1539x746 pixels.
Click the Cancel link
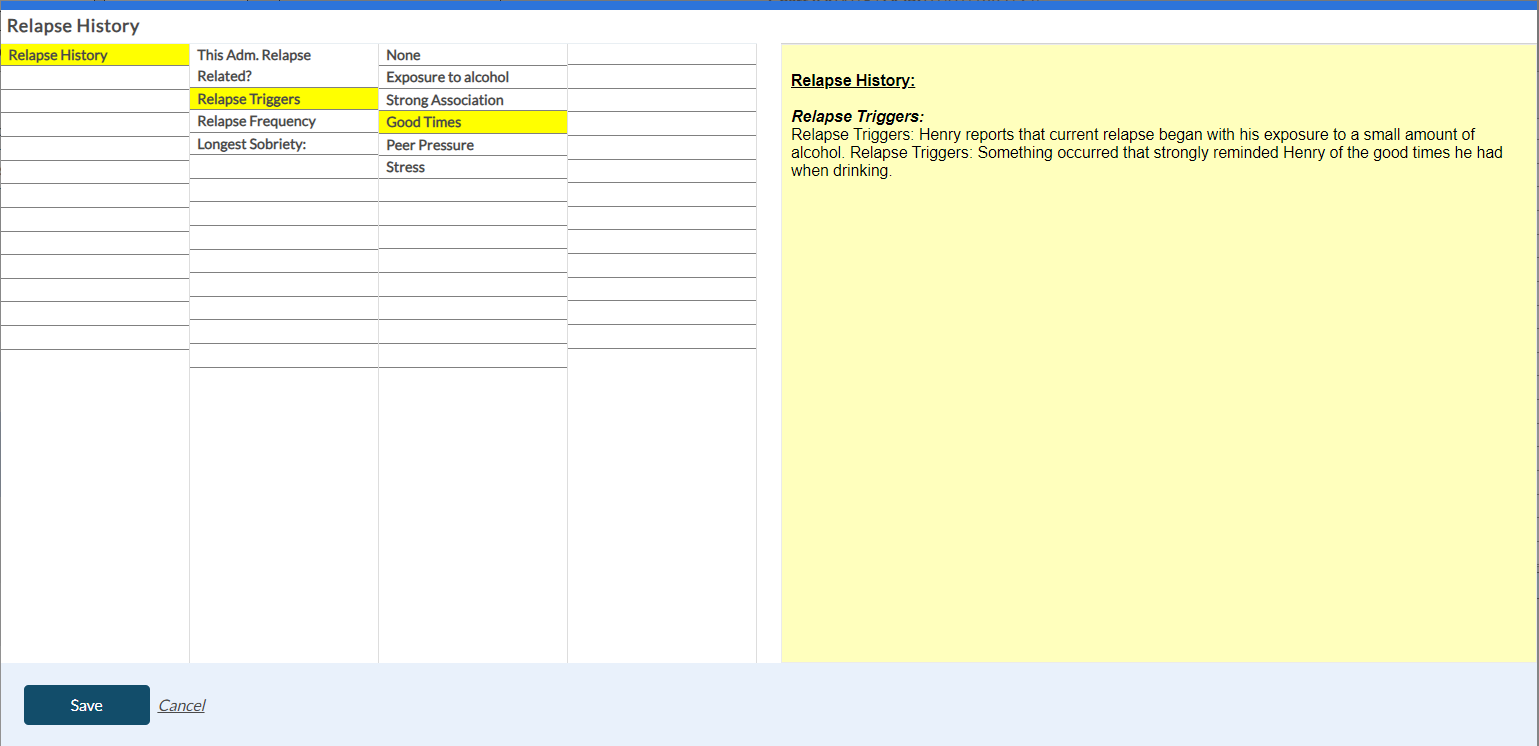(x=181, y=705)
